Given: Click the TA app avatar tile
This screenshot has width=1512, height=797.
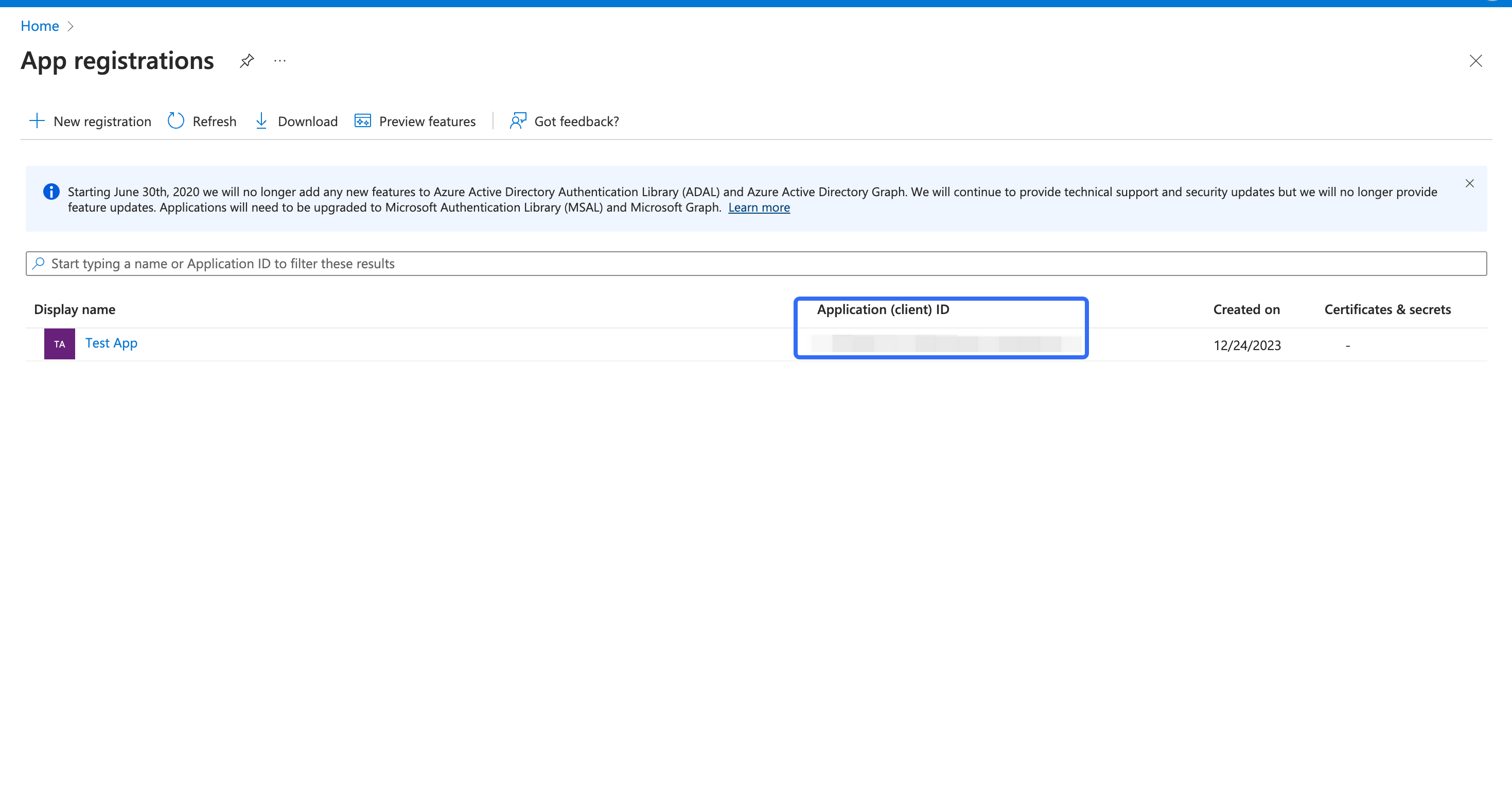Looking at the screenshot, I should [x=59, y=343].
